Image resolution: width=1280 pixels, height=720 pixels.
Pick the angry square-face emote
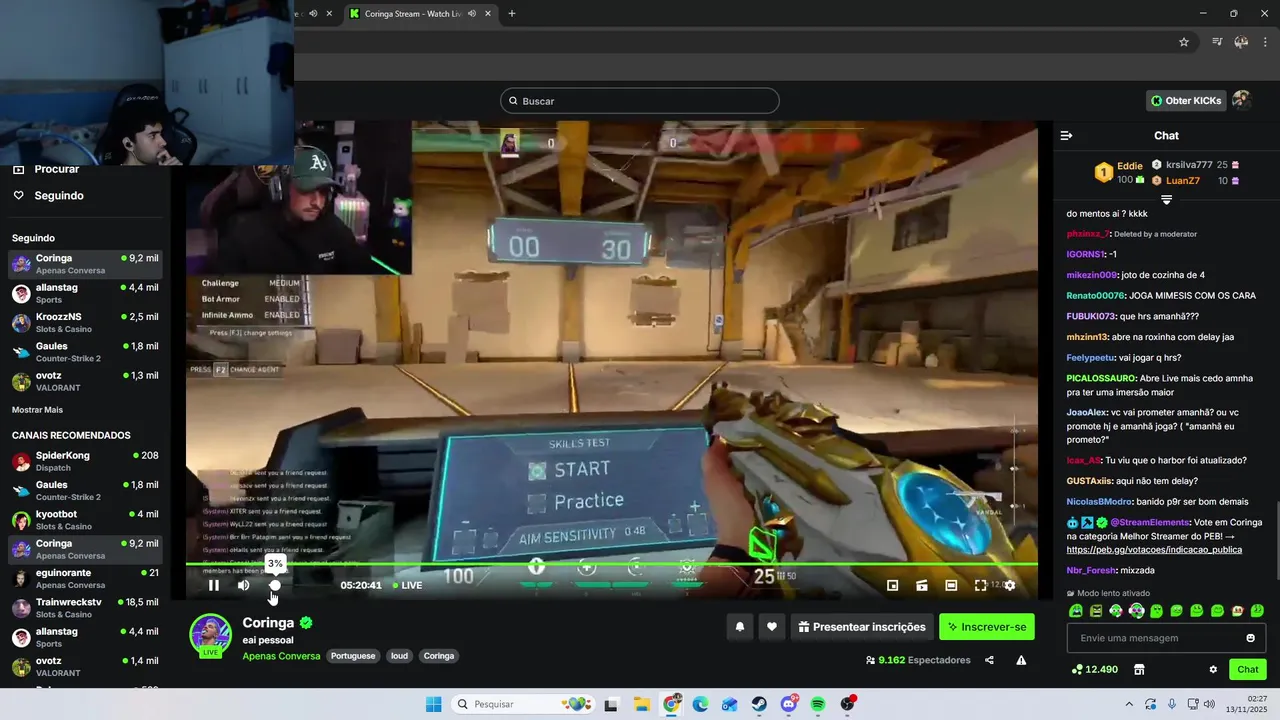tap(1096, 611)
